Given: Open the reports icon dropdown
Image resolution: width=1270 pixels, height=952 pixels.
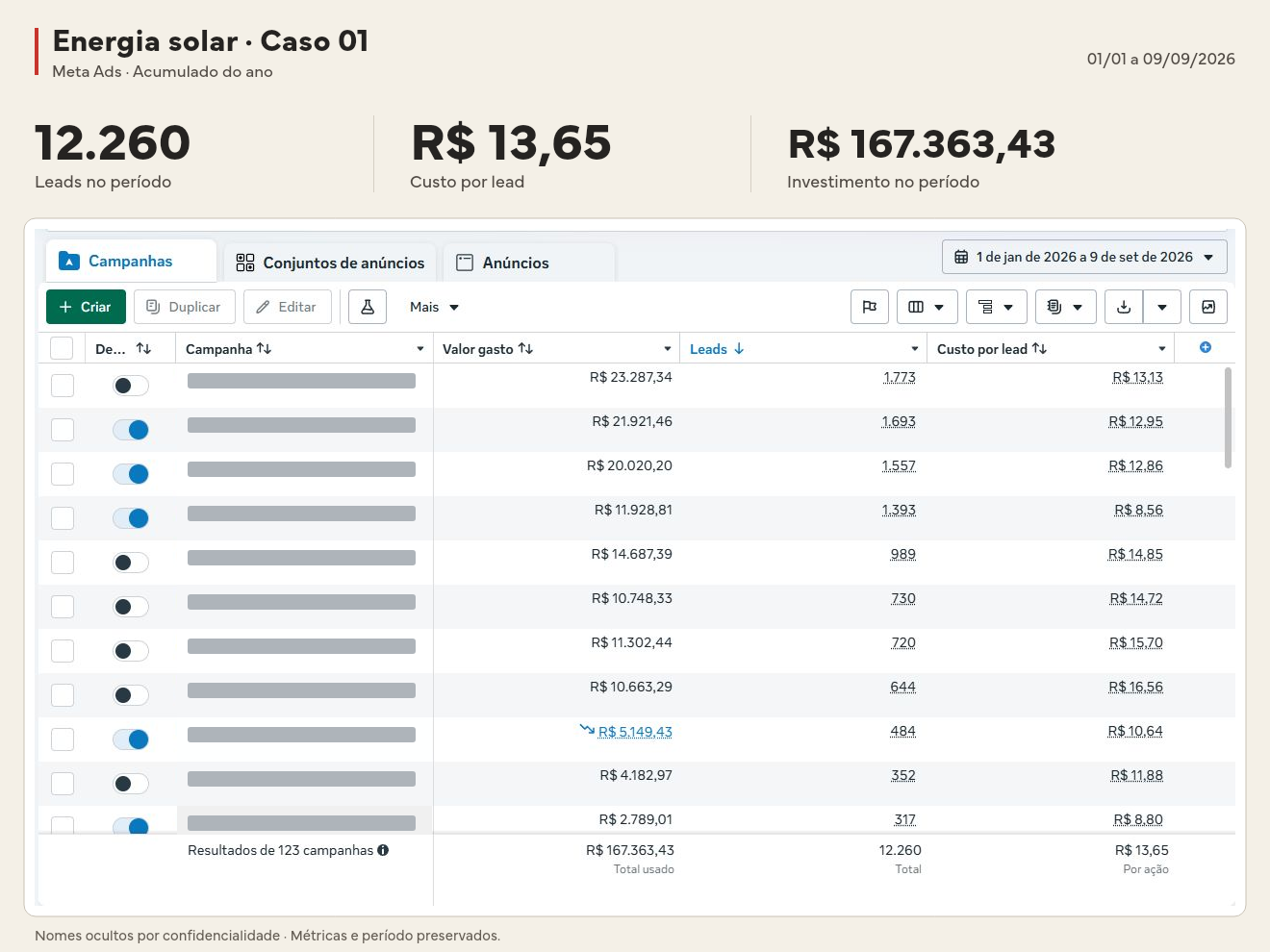Looking at the screenshot, I should pyautogui.click(x=1066, y=307).
